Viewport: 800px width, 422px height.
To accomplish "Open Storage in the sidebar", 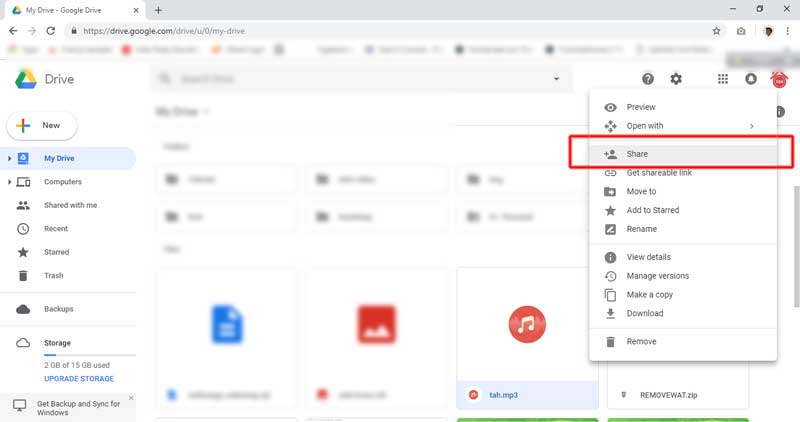I will 57,343.
